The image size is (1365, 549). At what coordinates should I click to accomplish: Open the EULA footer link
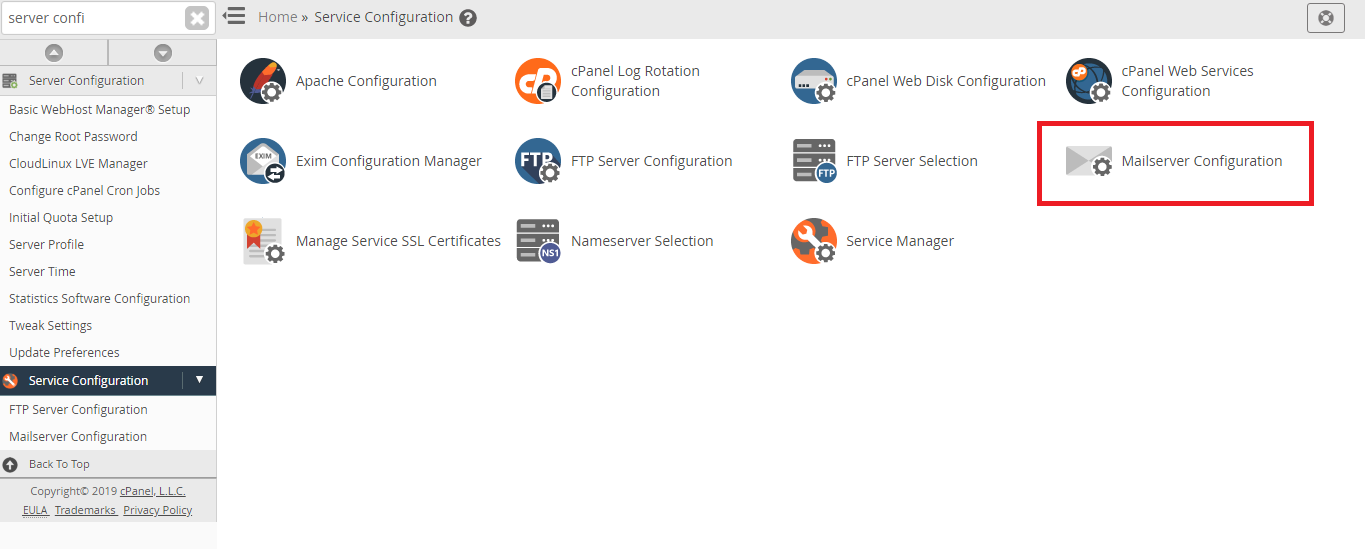[35, 510]
